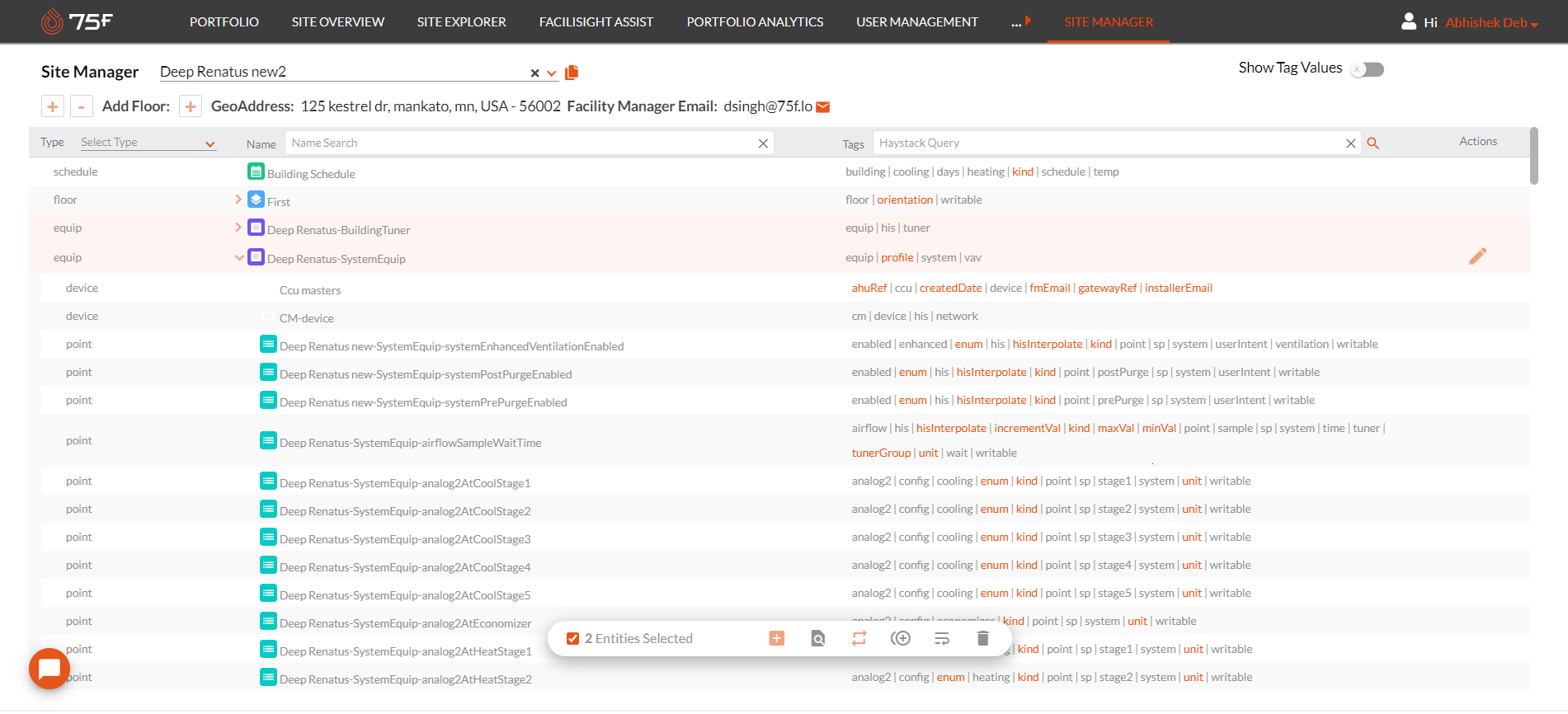
Task: Switch to SITE EXPLORER tab
Action: coord(462,22)
